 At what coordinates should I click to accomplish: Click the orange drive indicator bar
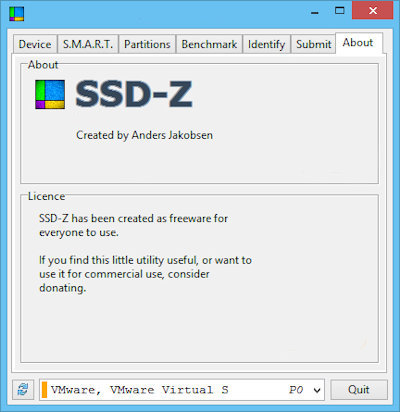coord(44,390)
